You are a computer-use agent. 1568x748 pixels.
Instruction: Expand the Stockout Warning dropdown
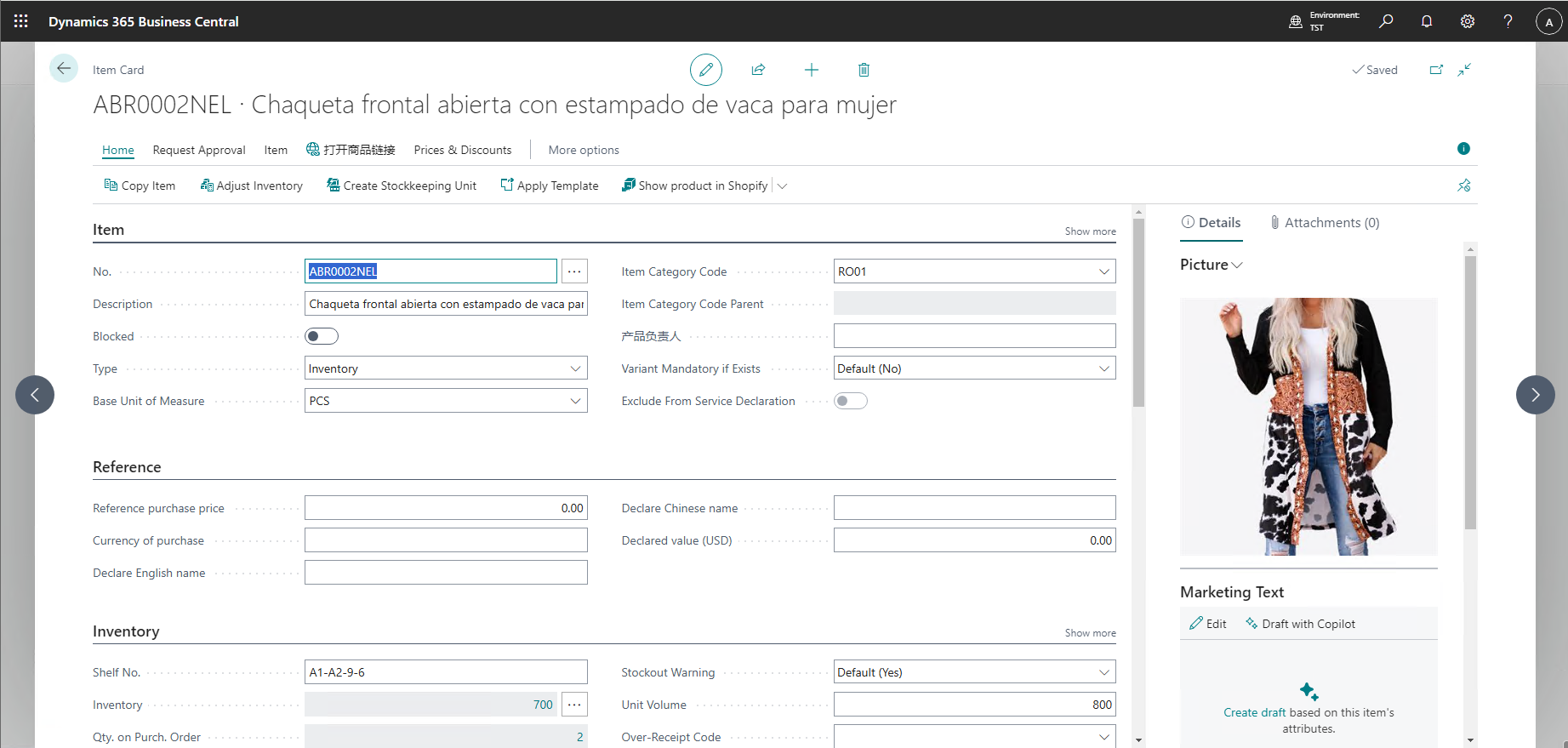pos(1103,672)
